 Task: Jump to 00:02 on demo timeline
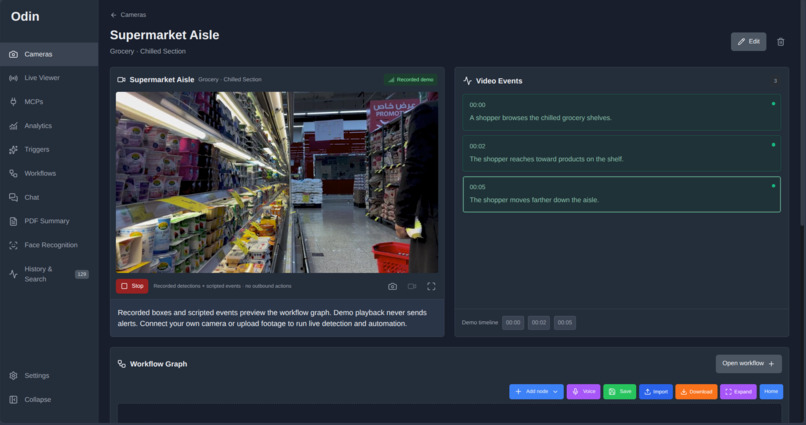539,323
